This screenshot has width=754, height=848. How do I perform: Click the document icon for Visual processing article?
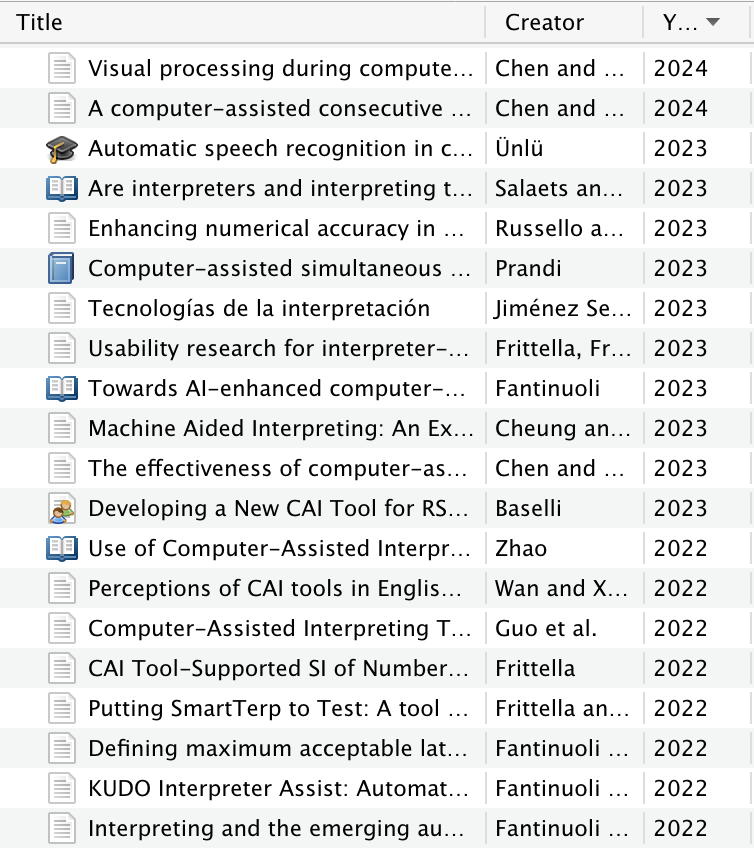(62, 68)
